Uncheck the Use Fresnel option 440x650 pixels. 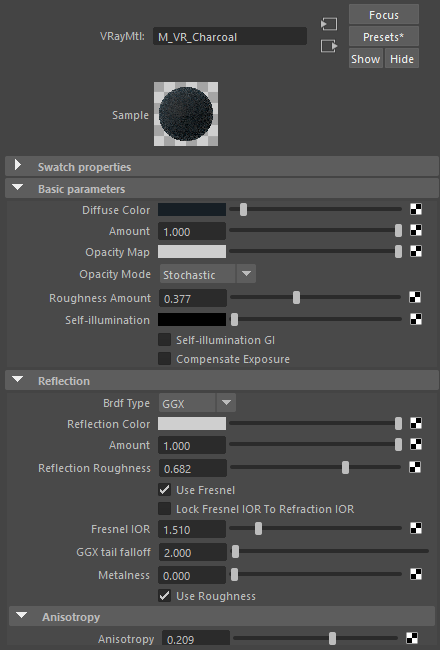pyautogui.click(x=165, y=490)
